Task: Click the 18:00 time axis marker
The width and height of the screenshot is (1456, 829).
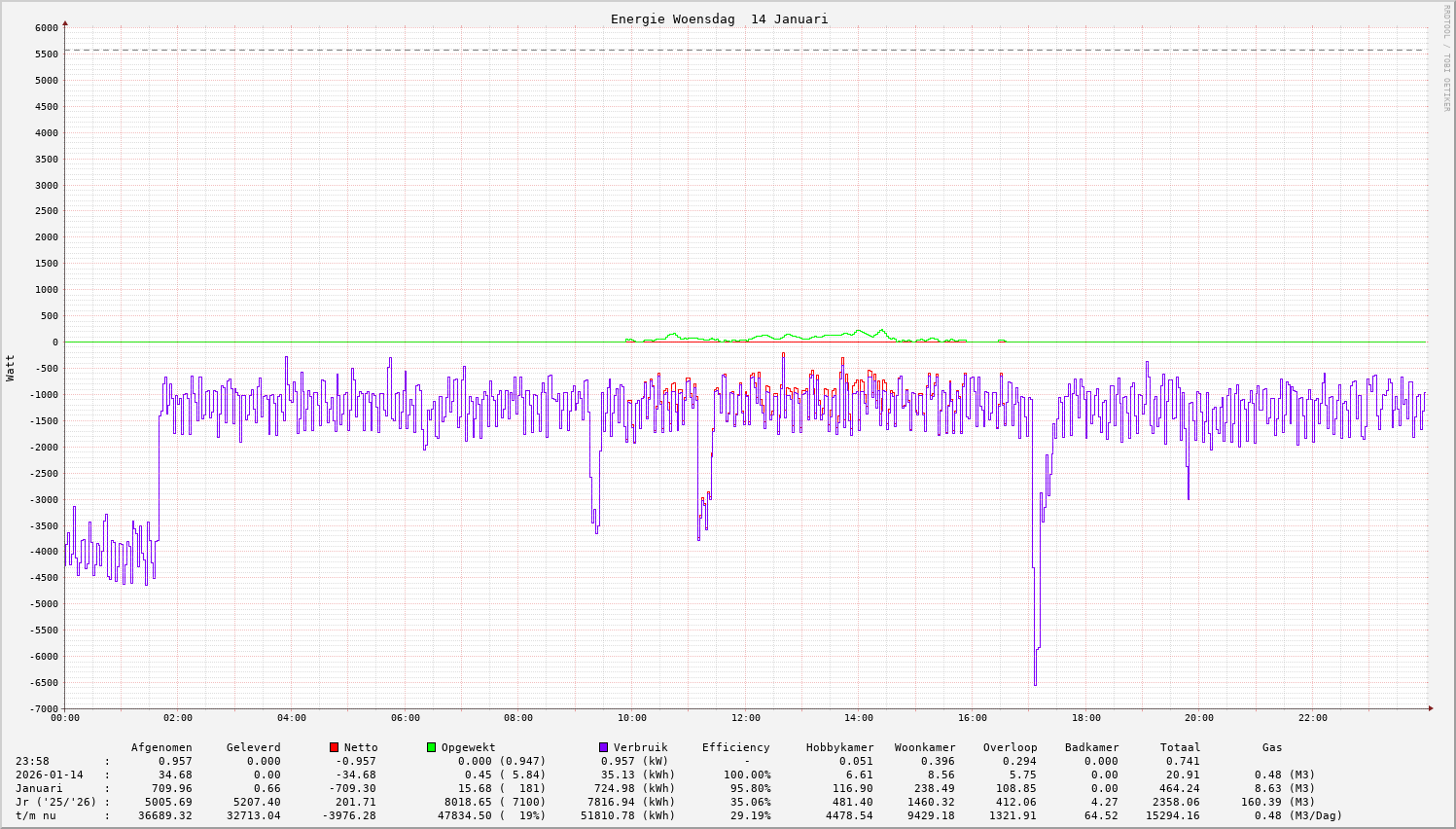Action: [1085, 718]
